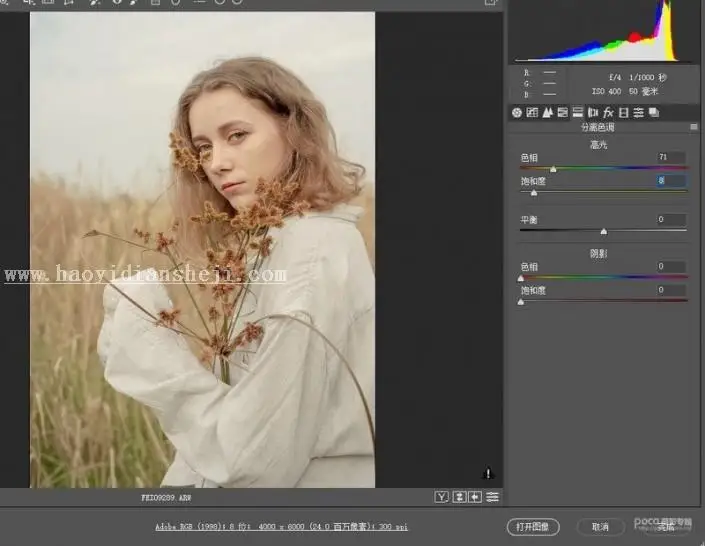This screenshot has height=546, width=705.
Task: Click the shadows saturation (饱和度) slider handle
Action: tap(521, 302)
